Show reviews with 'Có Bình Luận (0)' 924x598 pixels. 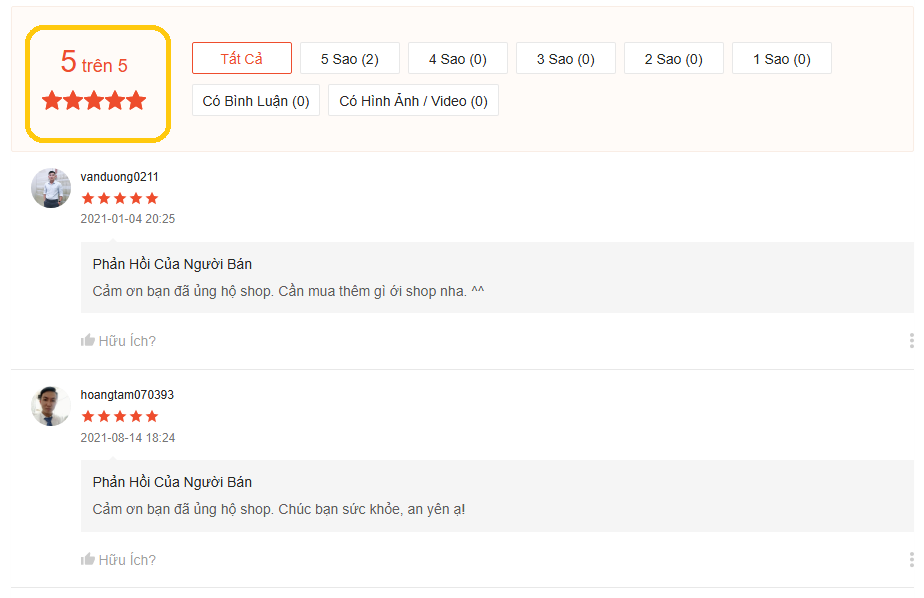click(x=256, y=101)
